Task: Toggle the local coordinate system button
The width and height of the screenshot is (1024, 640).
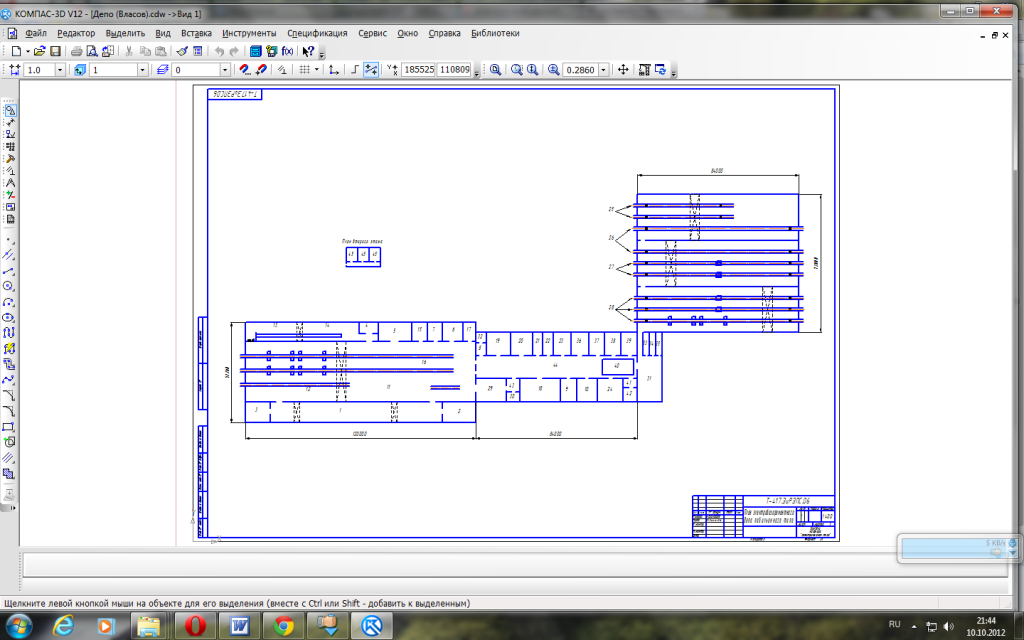Action: [334, 69]
